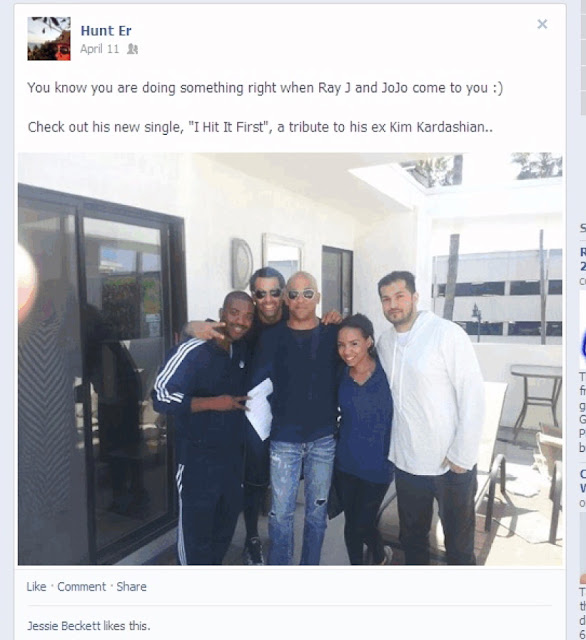
Task: Click the friends audience icon beside April 11
Action: 132,49
